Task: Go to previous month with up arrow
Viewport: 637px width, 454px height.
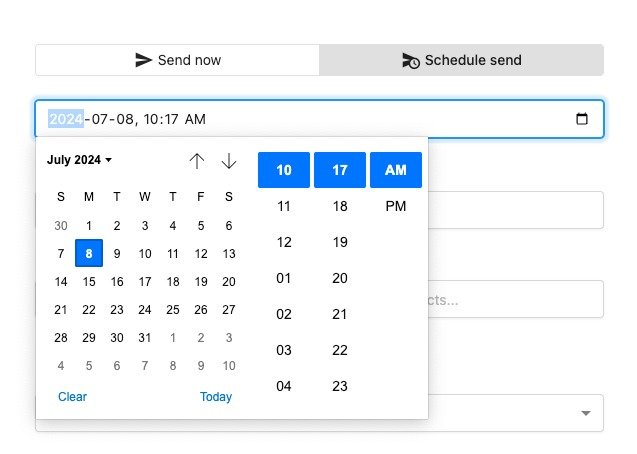Action: 197,161
